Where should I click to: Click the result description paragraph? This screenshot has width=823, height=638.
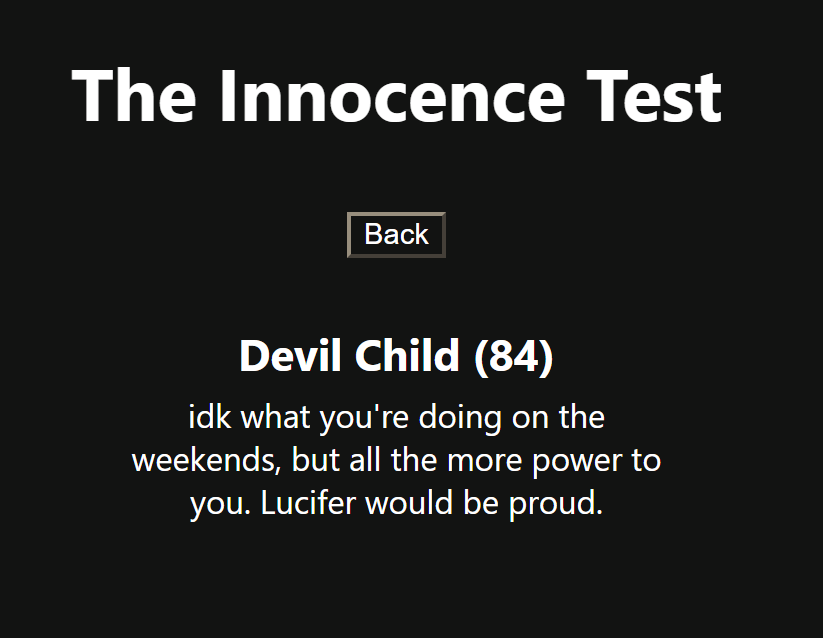click(396, 460)
